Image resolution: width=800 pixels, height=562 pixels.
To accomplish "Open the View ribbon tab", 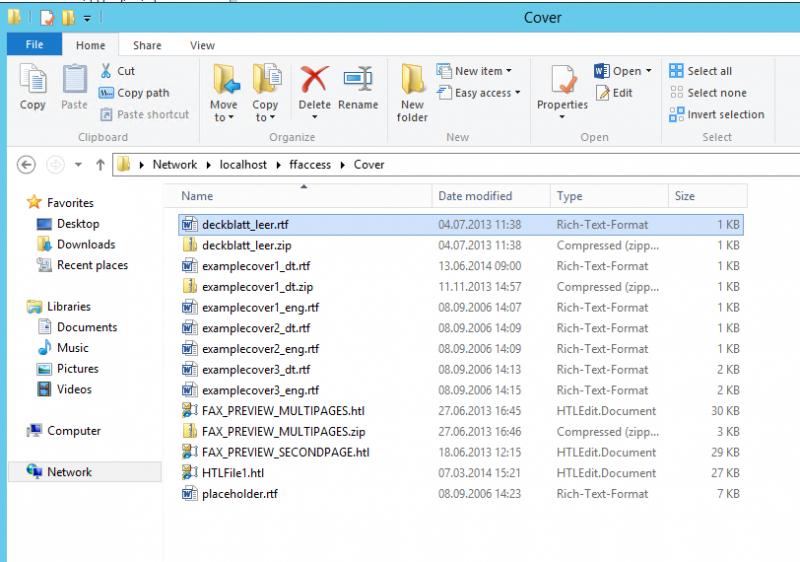I will coord(202,45).
